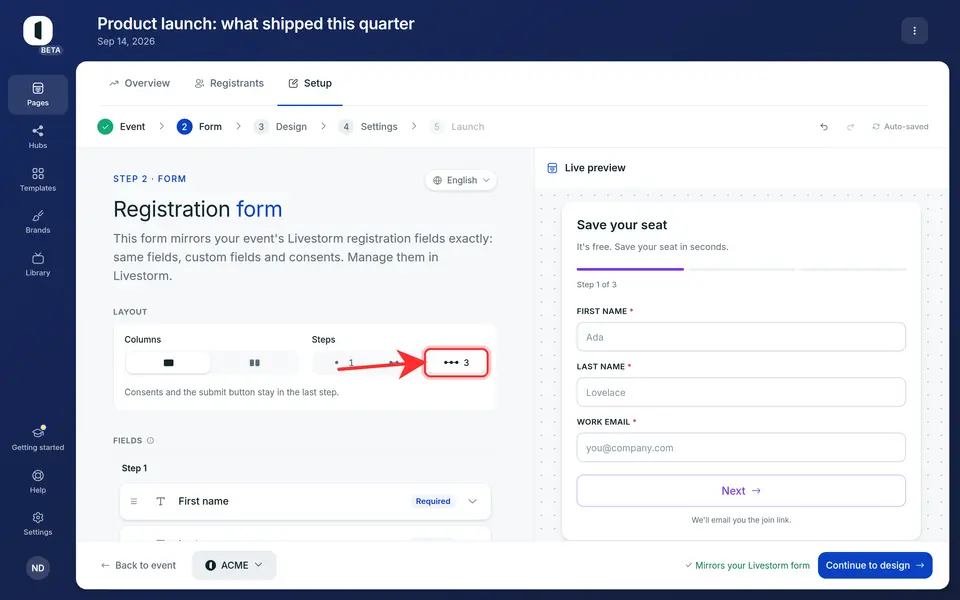Switch to the Overview tab
Screen dimensions: 960x600
pyautogui.click(x=140, y=83)
